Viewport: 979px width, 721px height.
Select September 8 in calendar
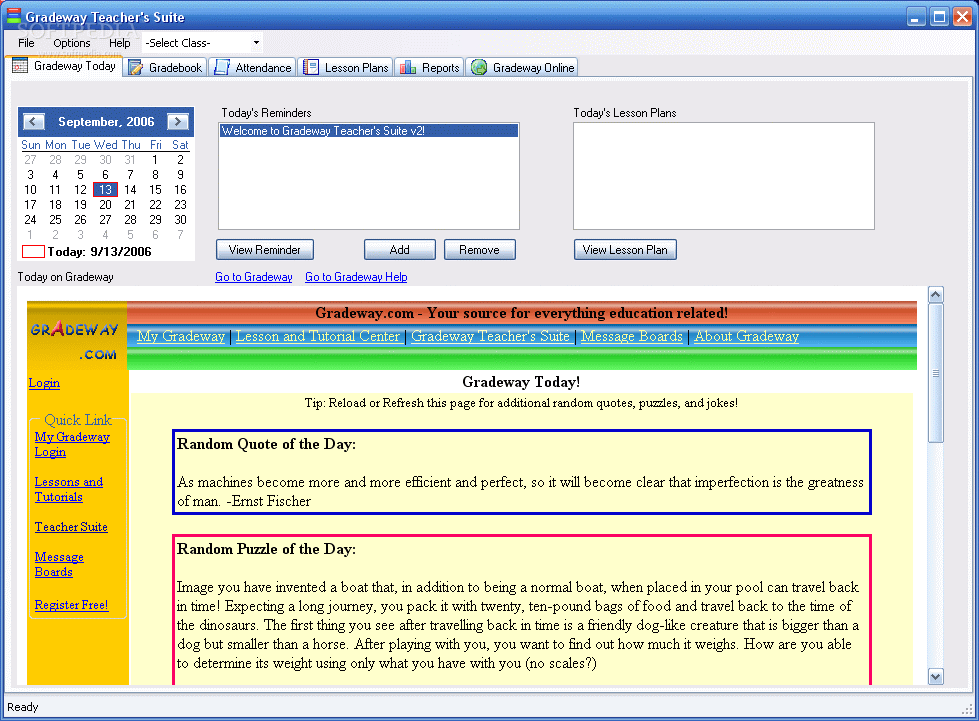pos(155,175)
